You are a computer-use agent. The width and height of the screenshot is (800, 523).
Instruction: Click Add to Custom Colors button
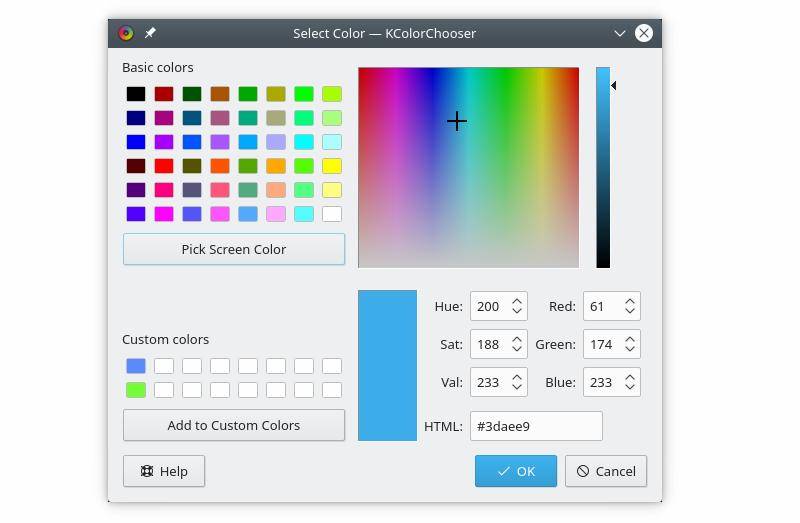click(x=234, y=425)
